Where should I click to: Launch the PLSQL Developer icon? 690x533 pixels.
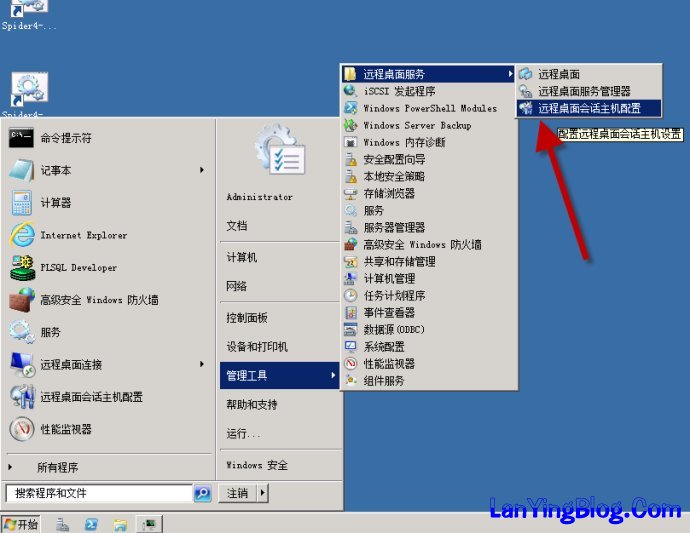coord(22,268)
